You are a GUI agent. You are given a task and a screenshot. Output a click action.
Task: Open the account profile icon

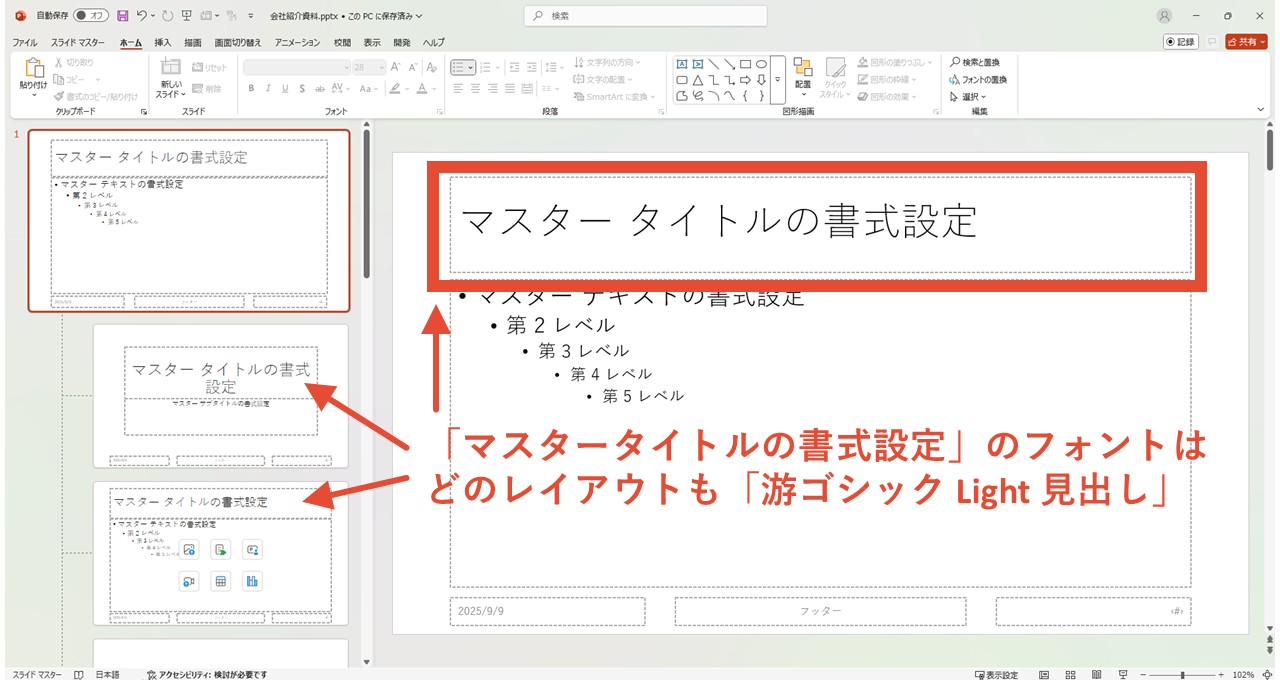coord(1164,16)
